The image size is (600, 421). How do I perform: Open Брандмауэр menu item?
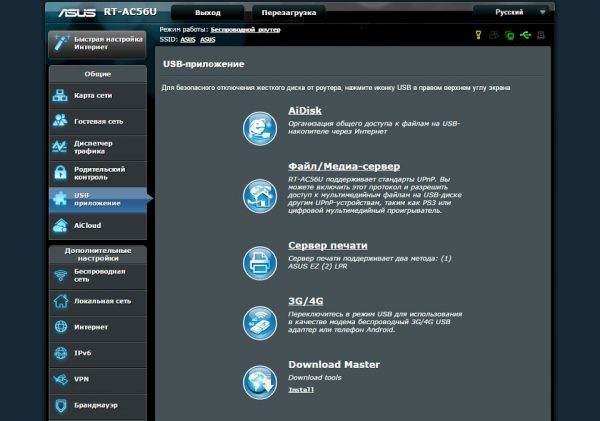click(98, 406)
